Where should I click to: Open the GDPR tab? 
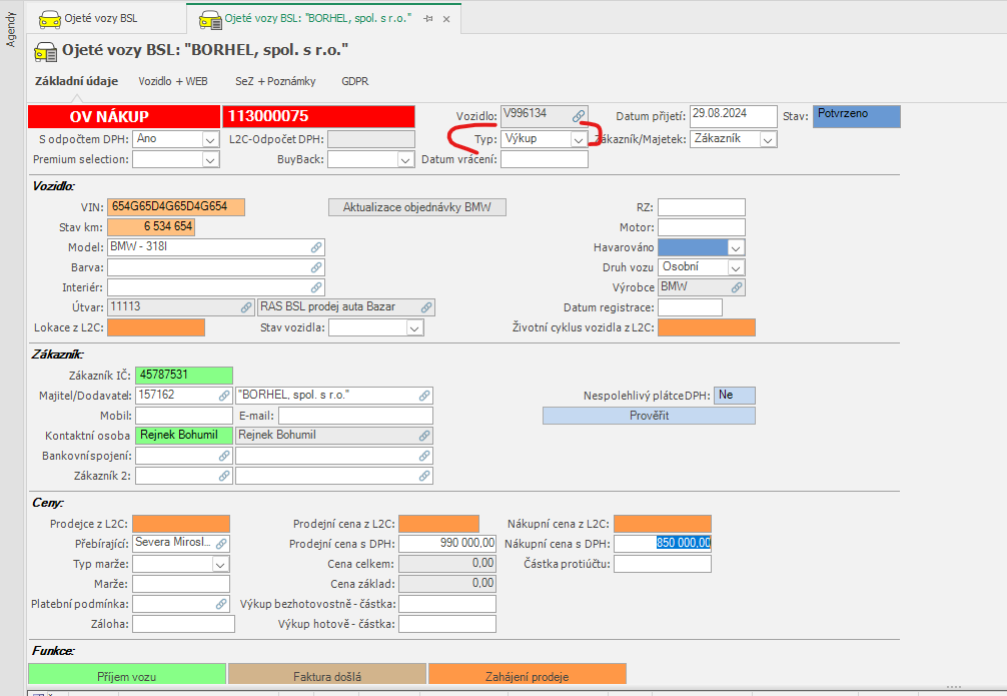pos(355,81)
